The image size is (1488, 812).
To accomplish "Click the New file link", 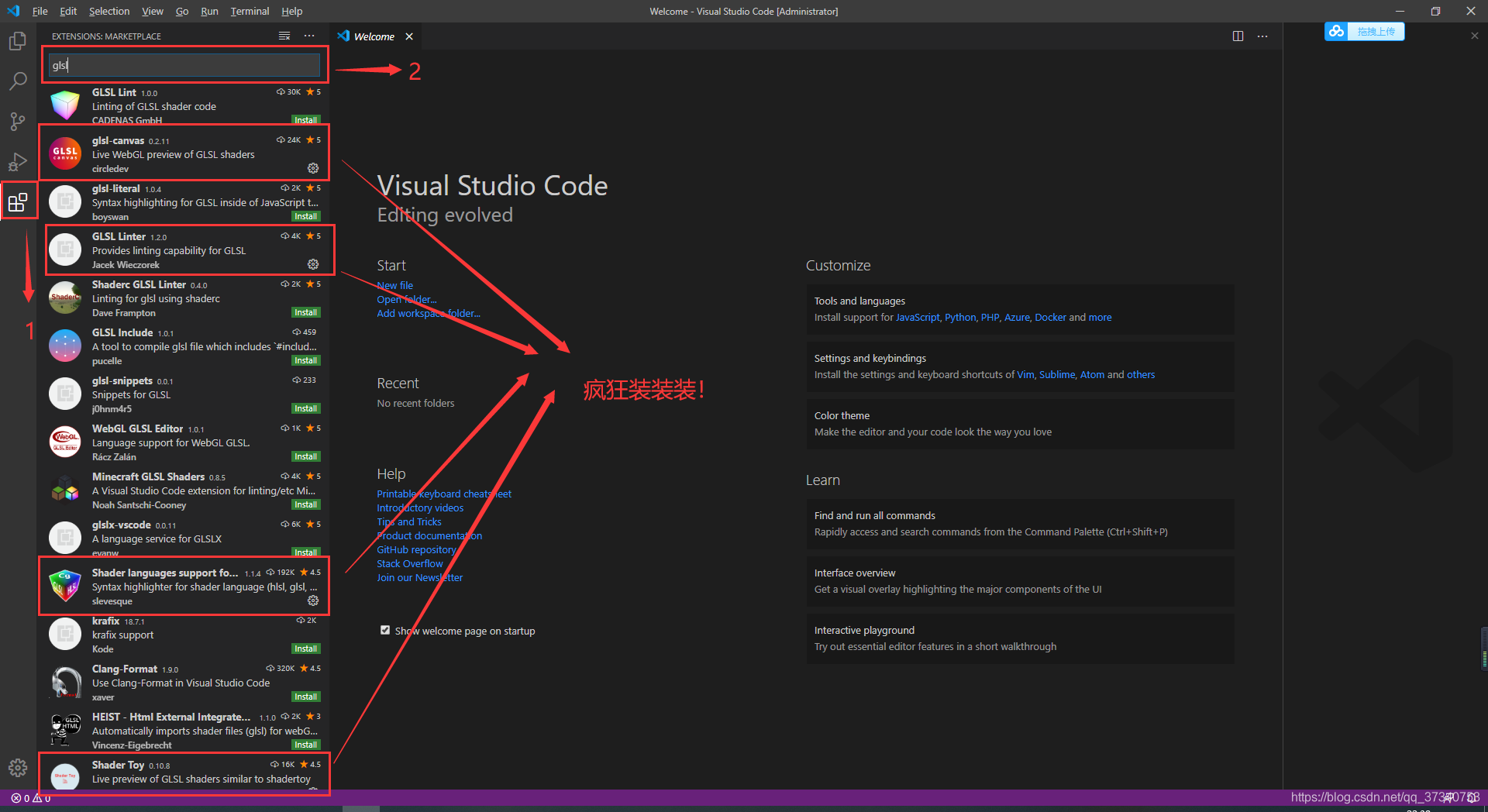I will 395,285.
